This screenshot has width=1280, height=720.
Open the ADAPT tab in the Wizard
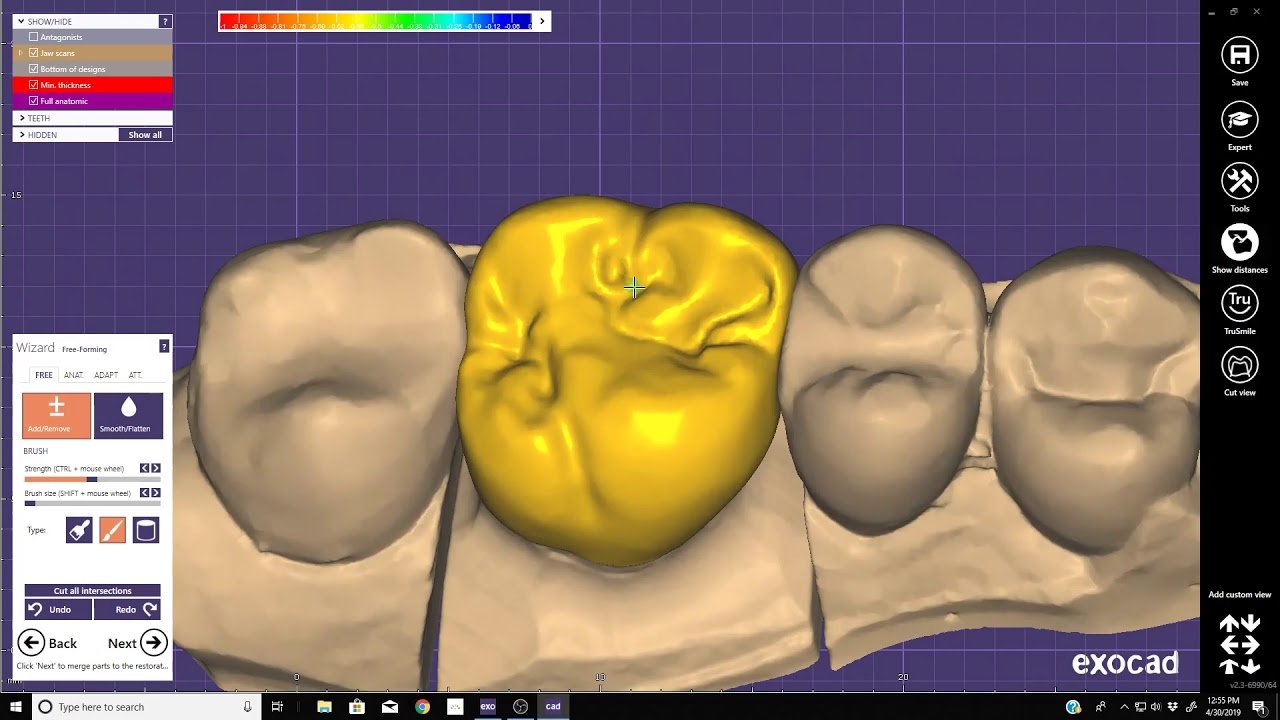pyautogui.click(x=104, y=375)
